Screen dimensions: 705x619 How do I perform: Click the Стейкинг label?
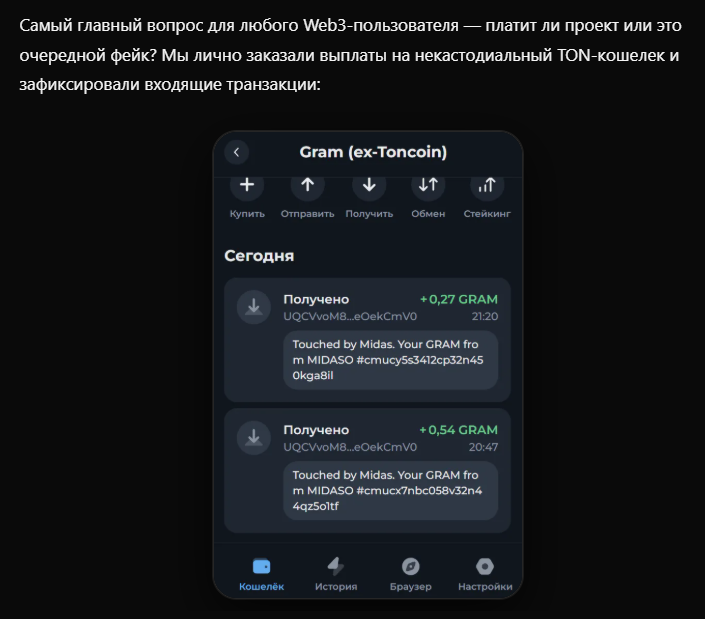pyautogui.click(x=487, y=214)
